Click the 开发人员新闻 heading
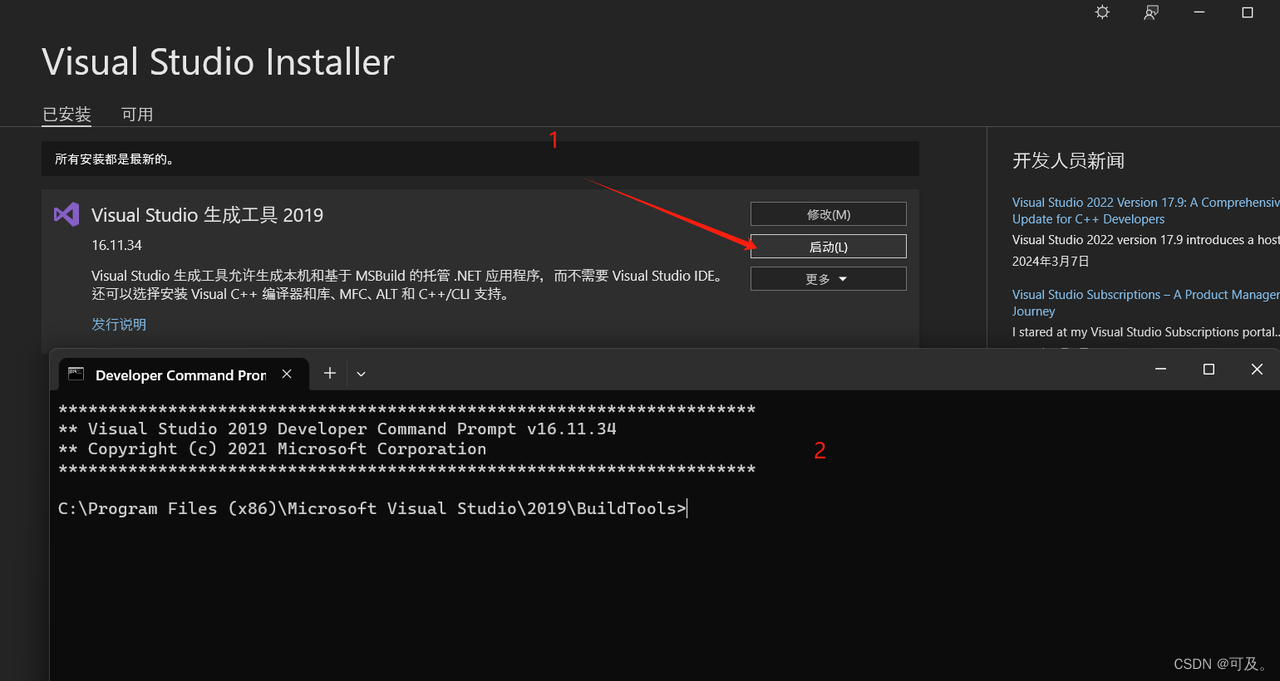 pos(1069,161)
